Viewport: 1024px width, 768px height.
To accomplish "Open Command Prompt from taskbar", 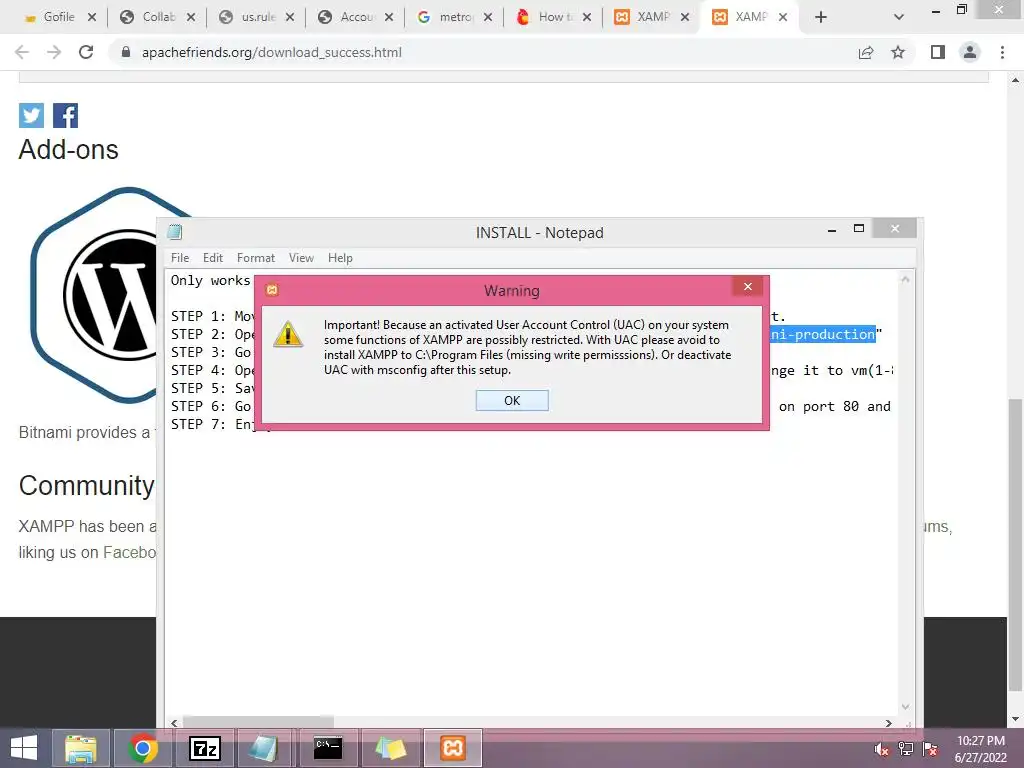I will 328,748.
